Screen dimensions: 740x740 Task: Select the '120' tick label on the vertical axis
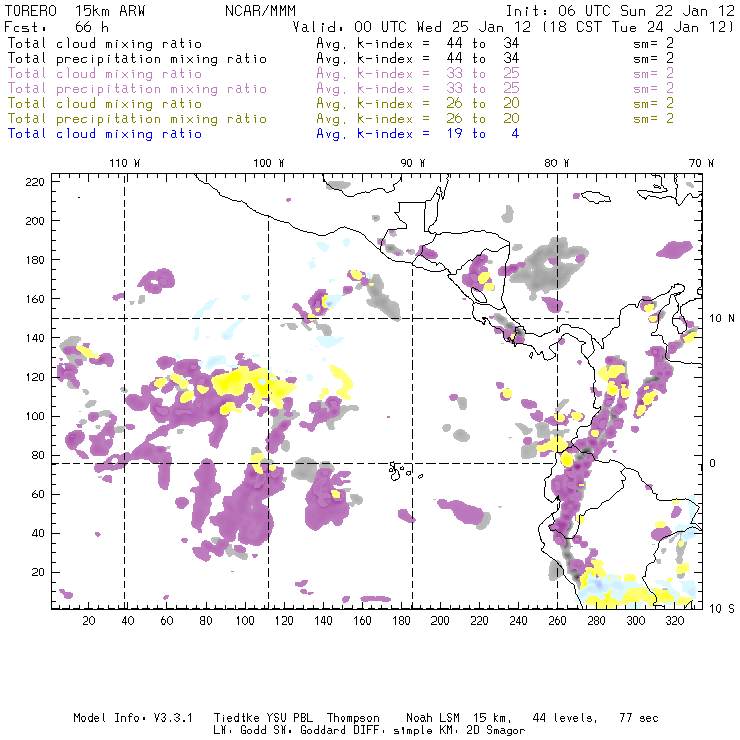coord(34,377)
